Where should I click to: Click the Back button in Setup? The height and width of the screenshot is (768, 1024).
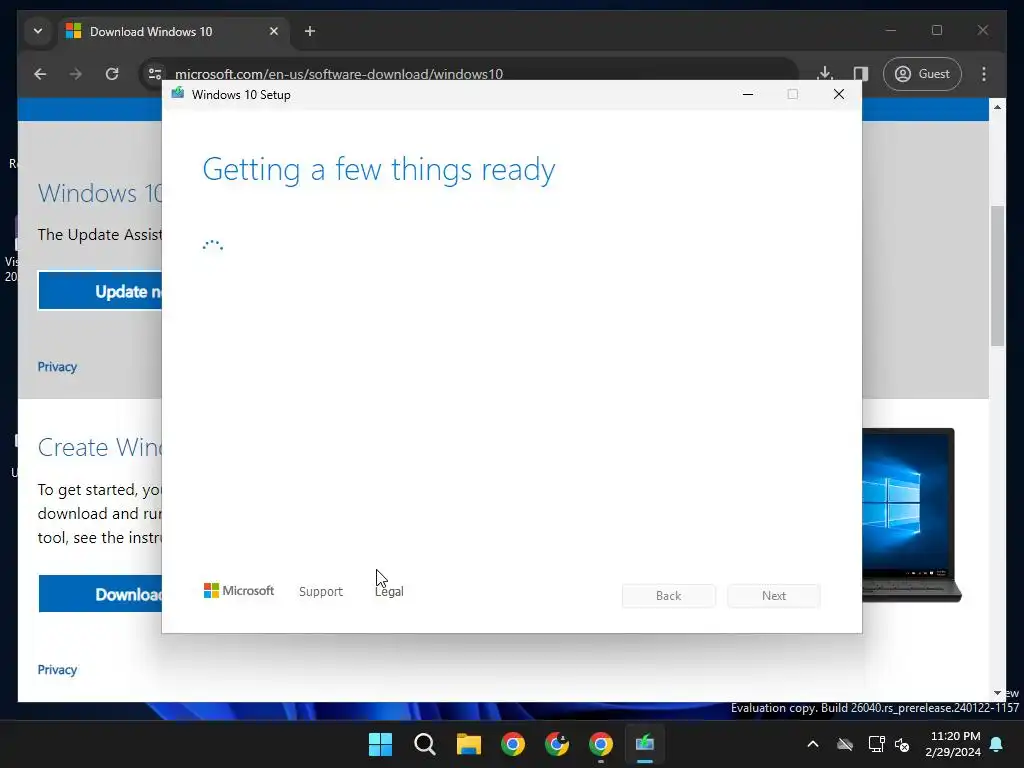(669, 596)
